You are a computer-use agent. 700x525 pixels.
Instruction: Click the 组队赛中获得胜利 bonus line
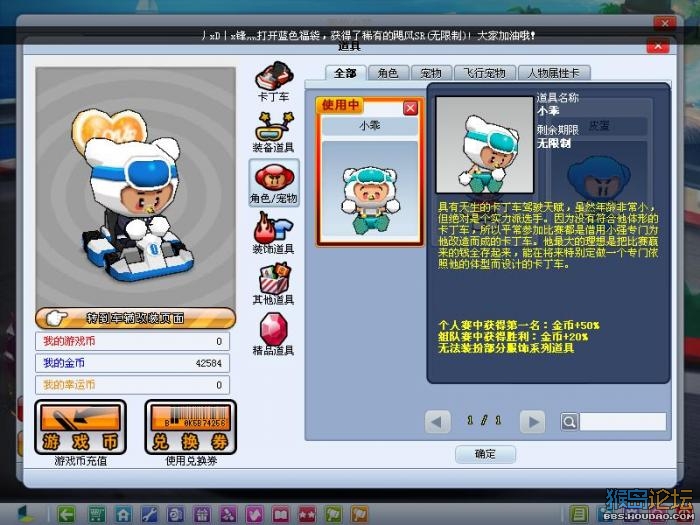click(x=513, y=337)
